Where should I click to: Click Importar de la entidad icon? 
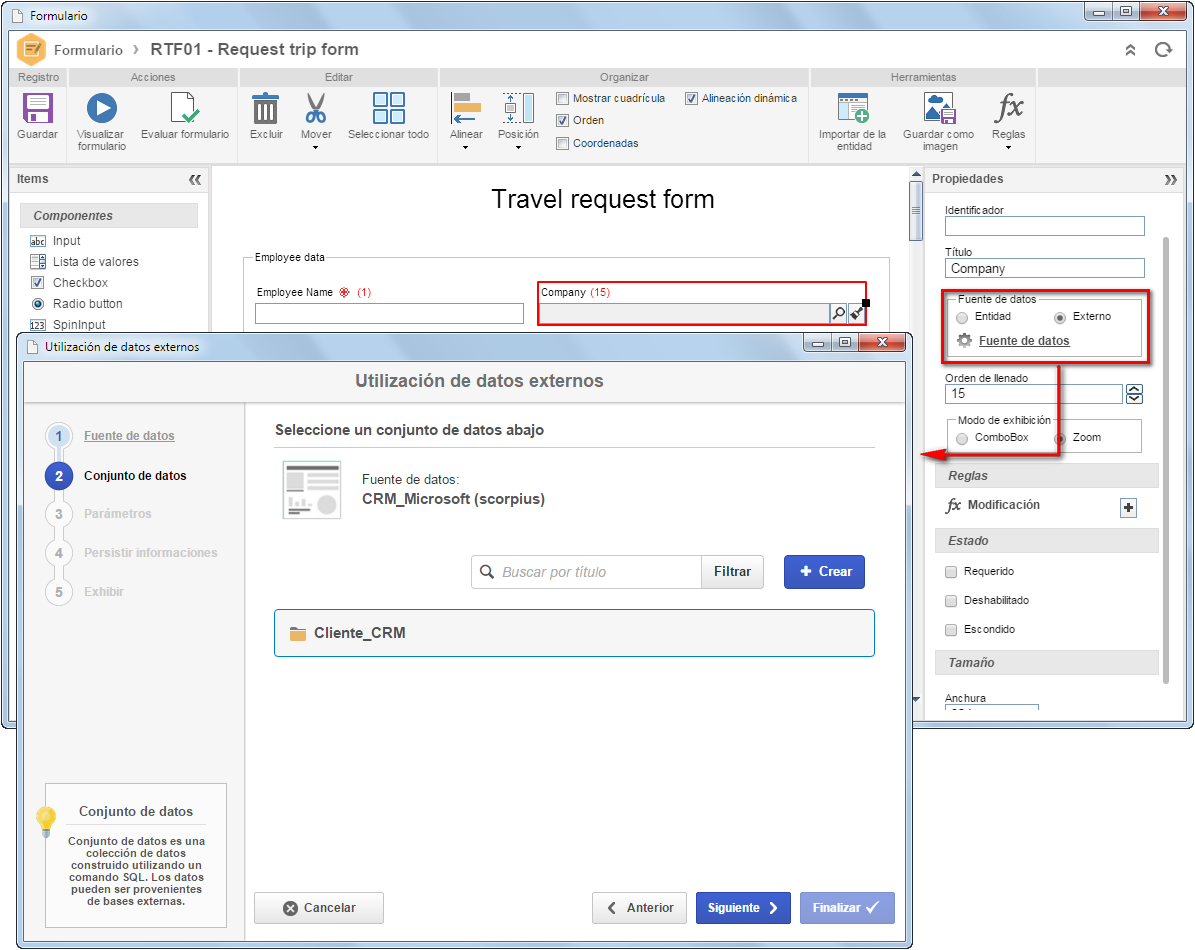point(853,108)
